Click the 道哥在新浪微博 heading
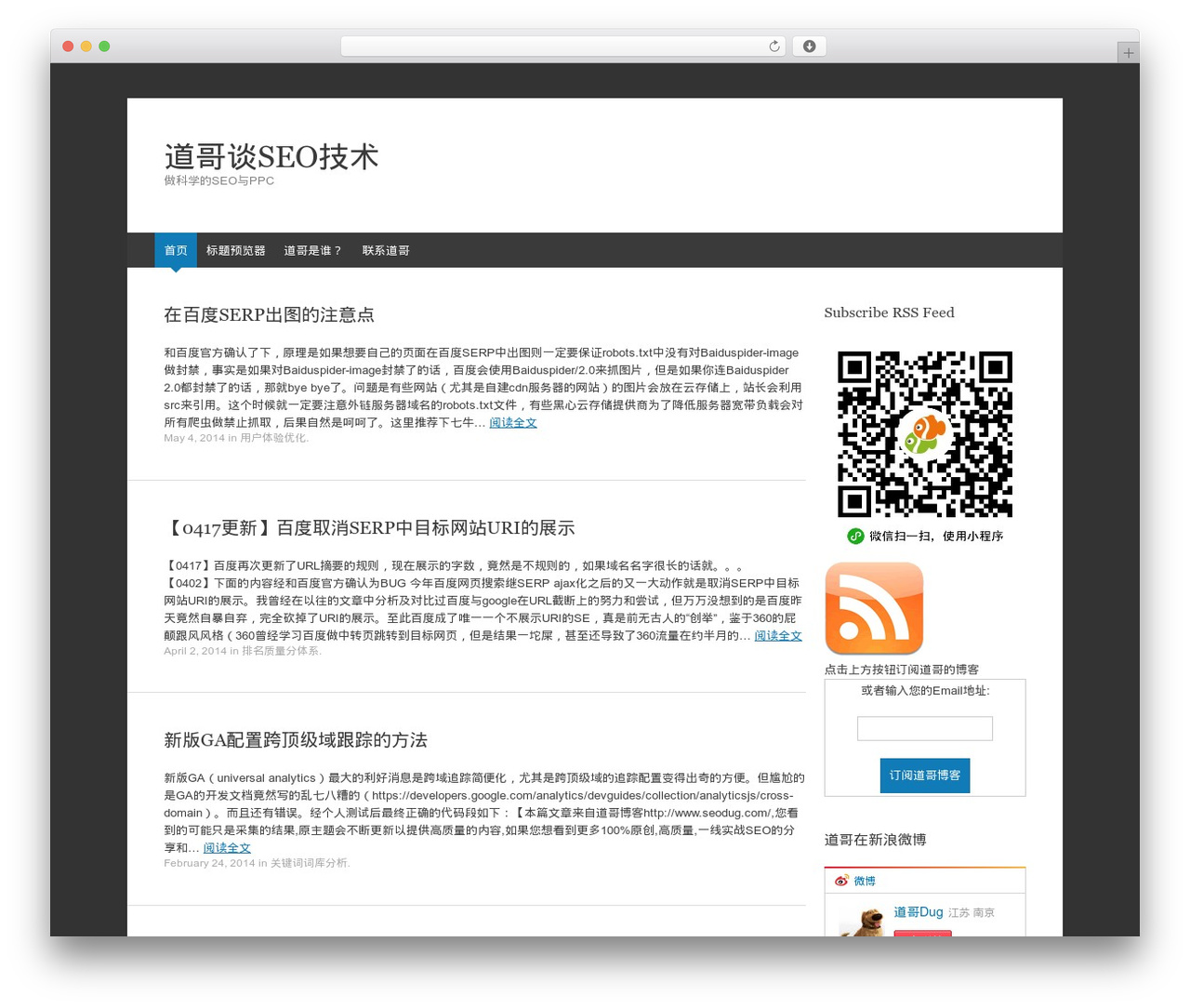1190x1008 pixels. click(x=875, y=840)
